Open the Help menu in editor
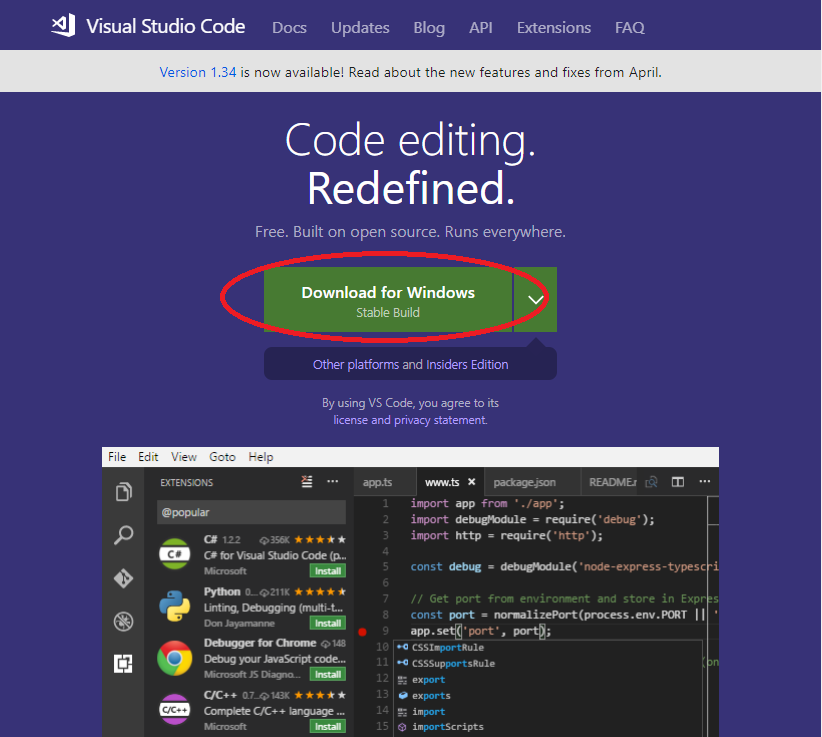The image size is (822, 737). [261, 457]
